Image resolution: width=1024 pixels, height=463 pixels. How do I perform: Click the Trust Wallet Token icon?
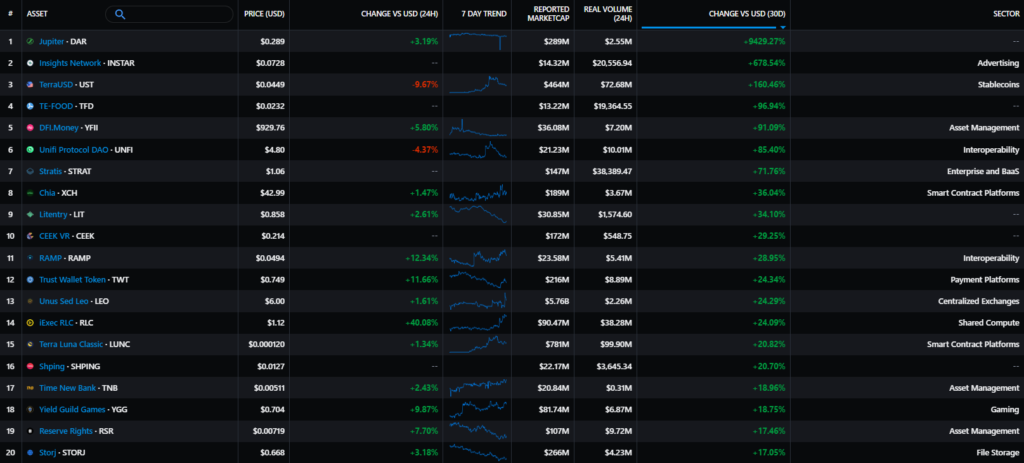point(30,279)
